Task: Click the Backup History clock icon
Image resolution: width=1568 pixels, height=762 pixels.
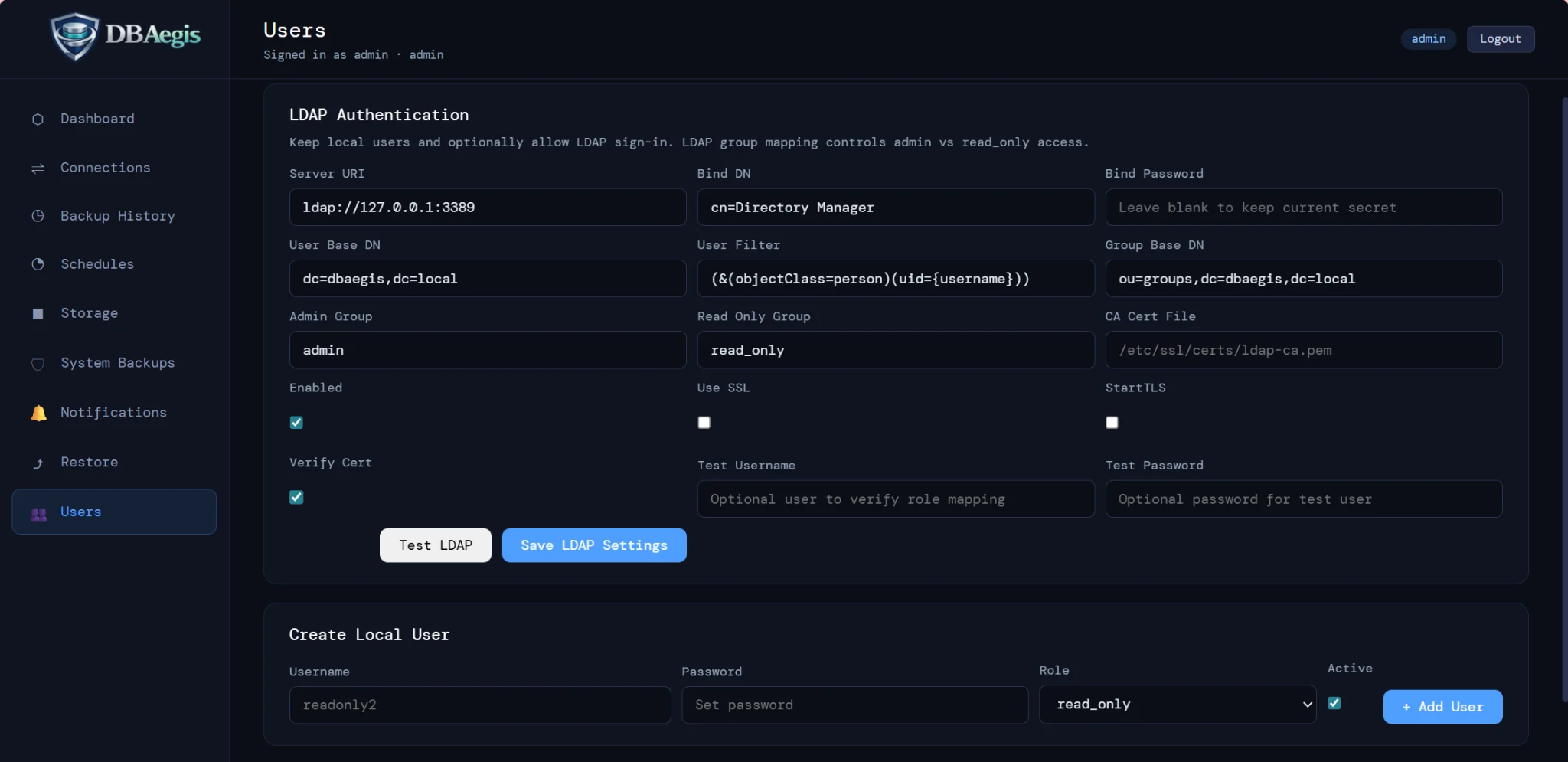Action: point(38,216)
